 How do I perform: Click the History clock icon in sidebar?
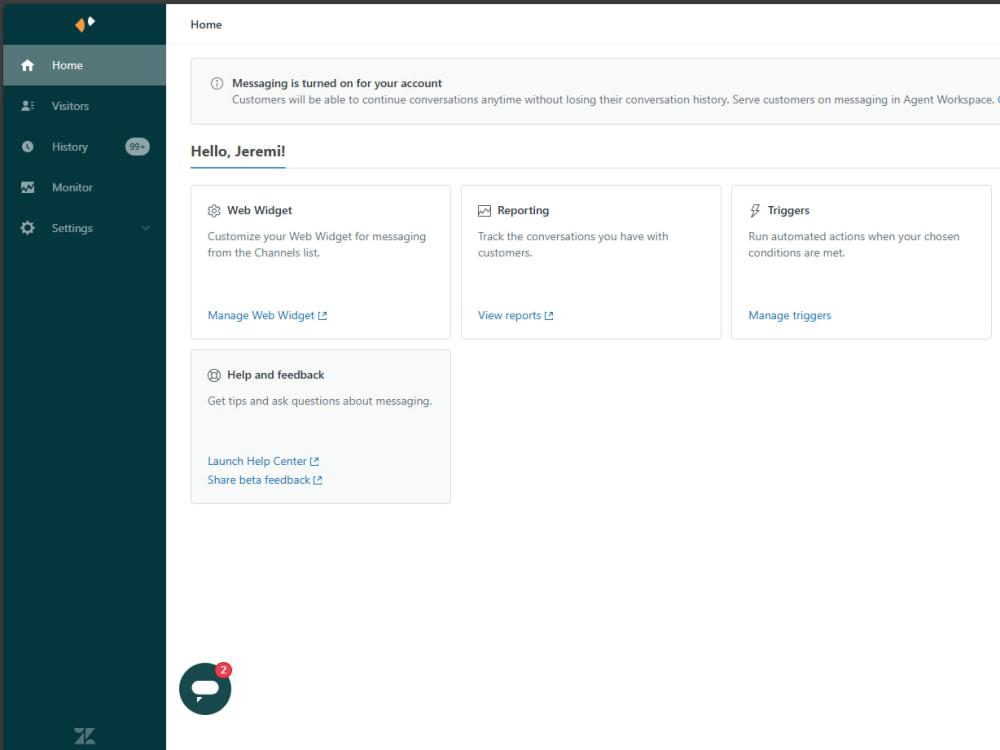(x=27, y=147)
